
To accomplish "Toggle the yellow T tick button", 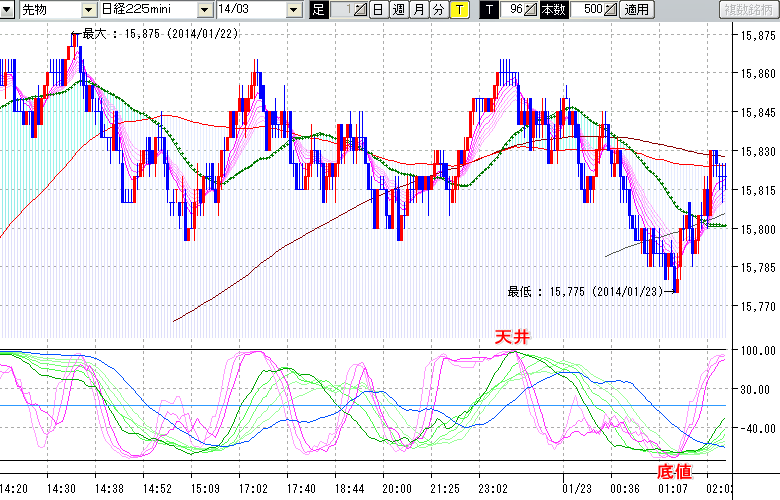I will point(458,10).
